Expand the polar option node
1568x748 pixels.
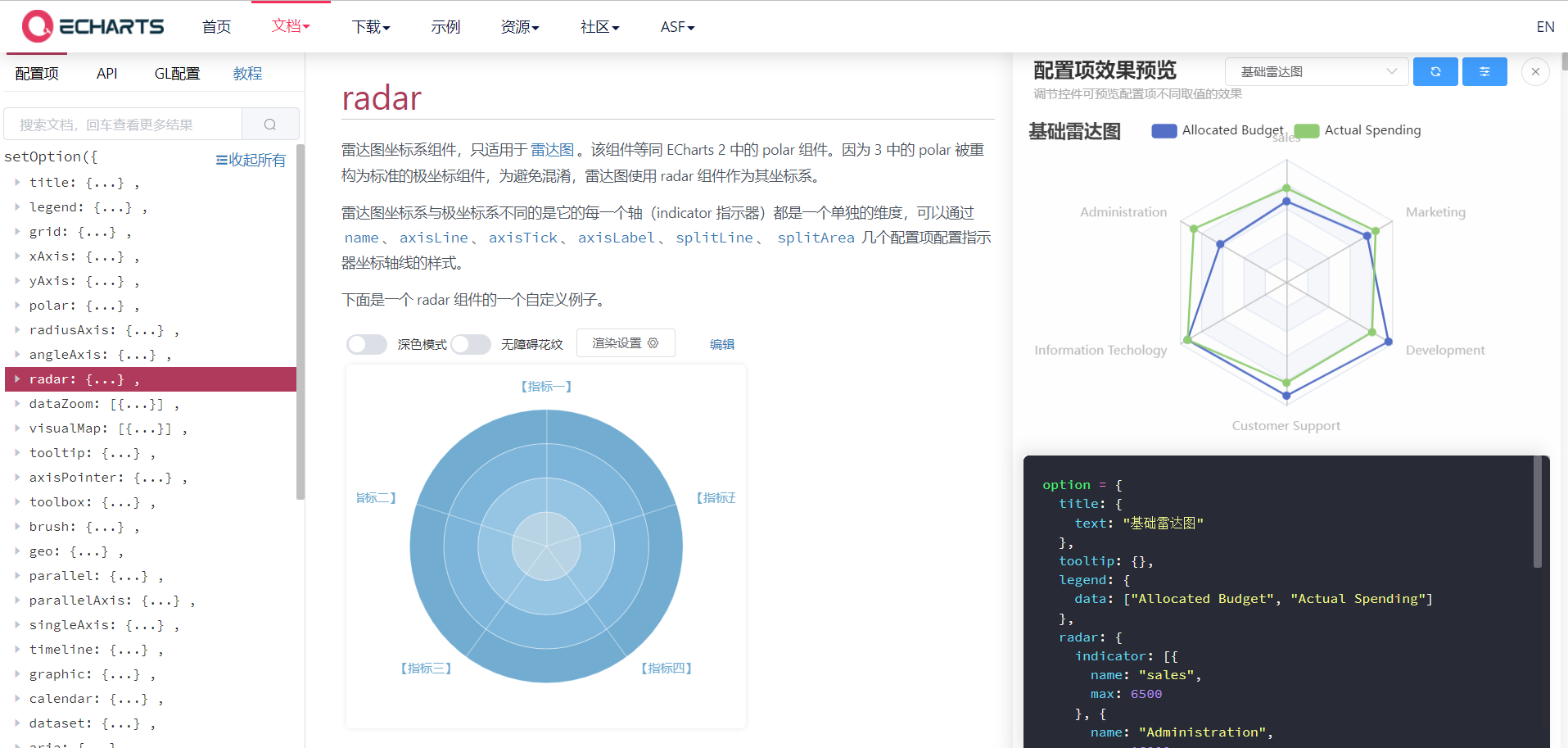(x=17, y=306)
